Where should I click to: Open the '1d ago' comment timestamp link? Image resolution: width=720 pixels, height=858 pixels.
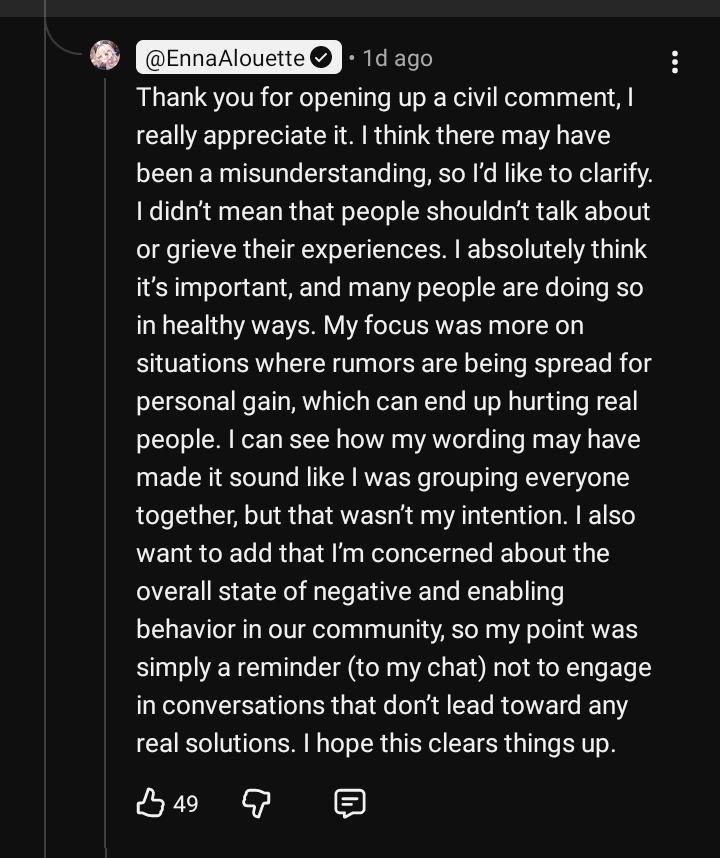398,58
